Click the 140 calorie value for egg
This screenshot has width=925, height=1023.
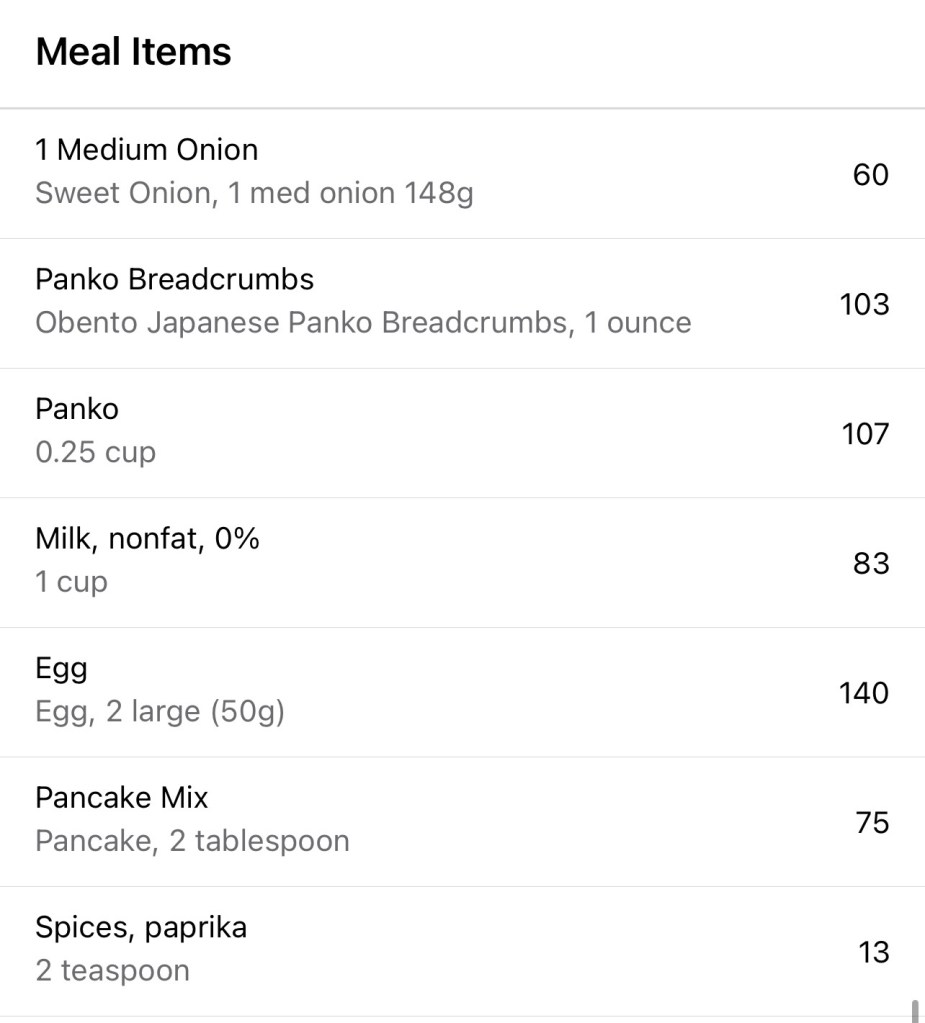tap(863, 693)
